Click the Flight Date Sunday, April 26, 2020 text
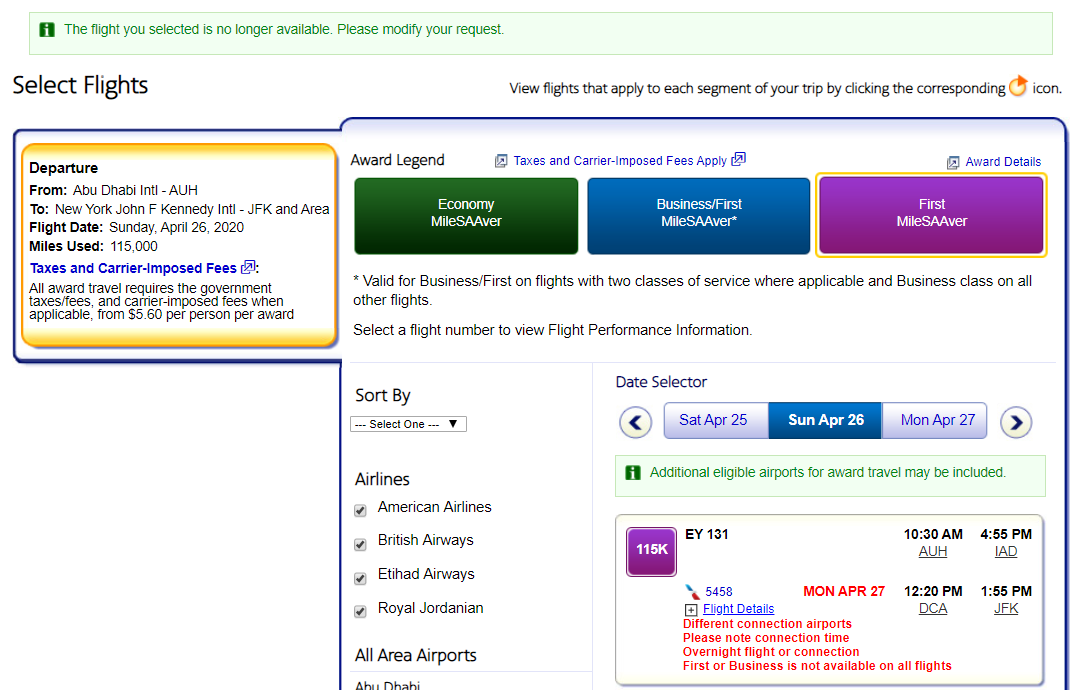This screenshot has height=690, width=1076. click(137, 228)
